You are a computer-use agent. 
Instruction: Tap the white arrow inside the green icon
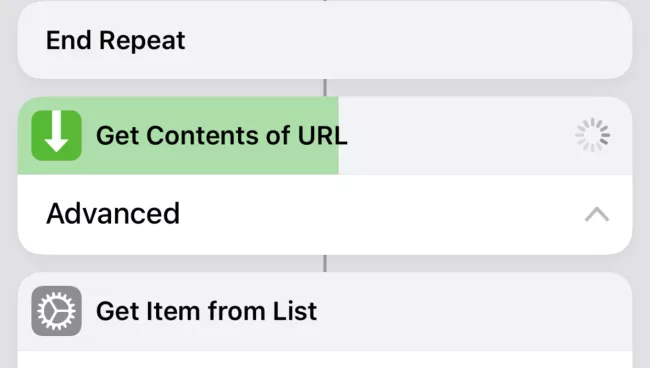(56, 132)
